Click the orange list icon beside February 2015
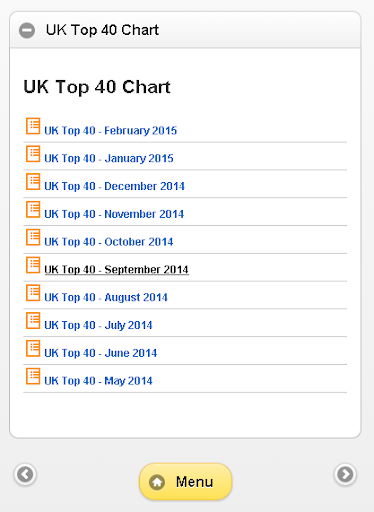The width and height of the screenshot is (374, 512). [33, 126]
